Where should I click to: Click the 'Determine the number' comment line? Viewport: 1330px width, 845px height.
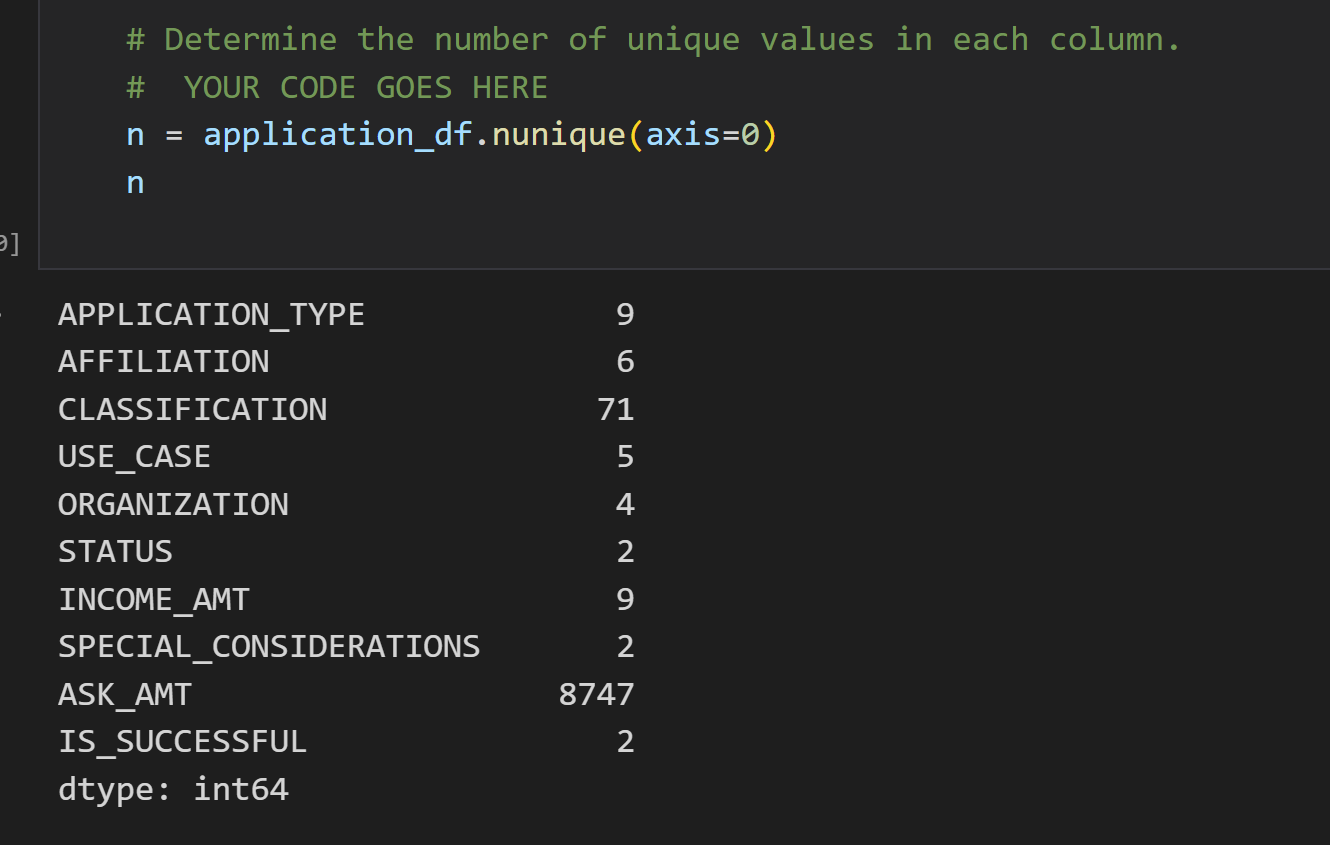(652, 40)
